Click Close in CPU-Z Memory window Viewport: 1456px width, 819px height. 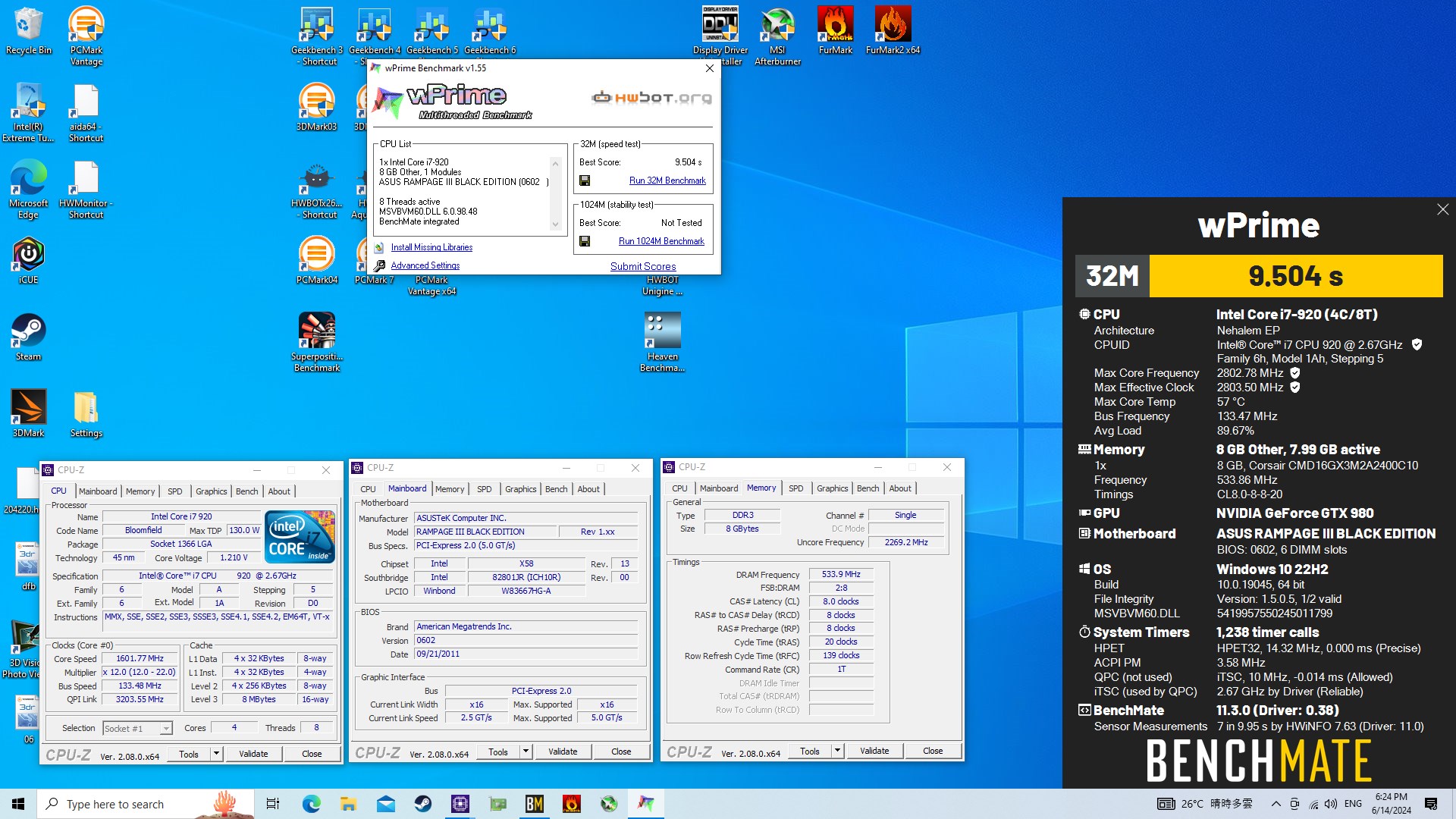933,751
